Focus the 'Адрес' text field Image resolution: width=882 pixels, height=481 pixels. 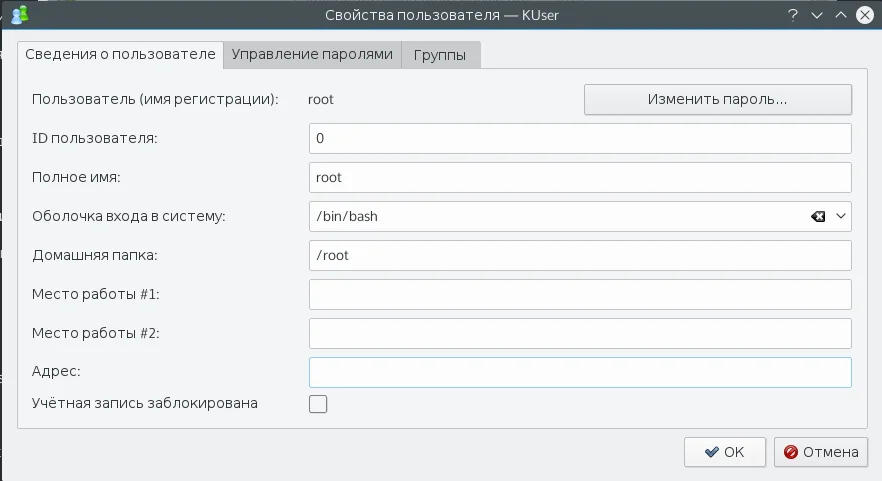point(580,372)
